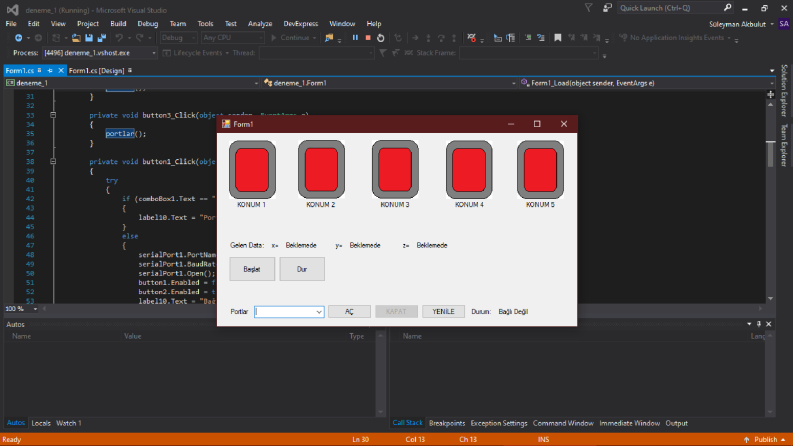The height and width of the screenshot is (446, 793).
Task: Open the deneme_1 project scope dropdown
Action: point(132,83)
